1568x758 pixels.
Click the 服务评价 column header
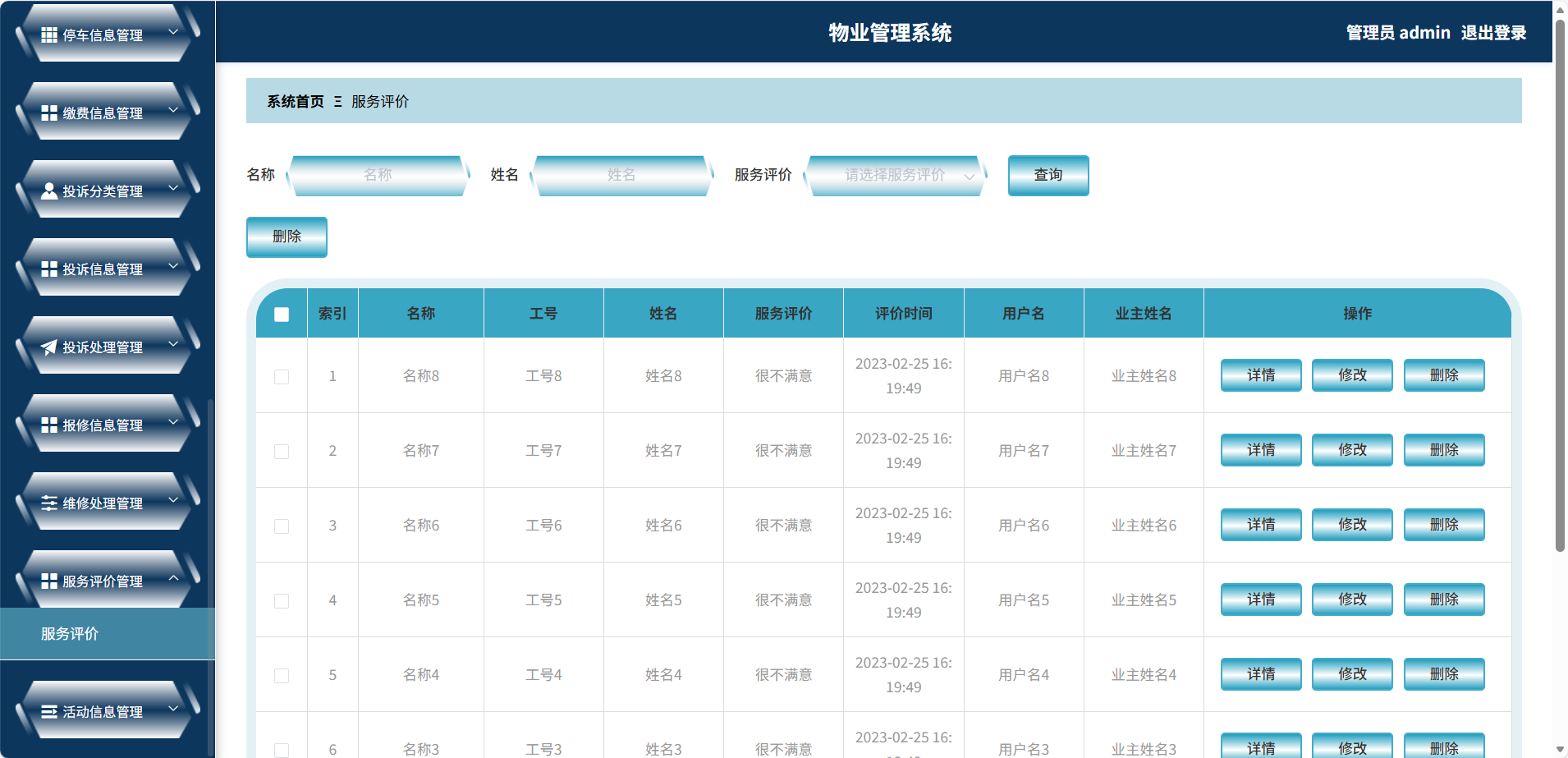coord(783,314)
